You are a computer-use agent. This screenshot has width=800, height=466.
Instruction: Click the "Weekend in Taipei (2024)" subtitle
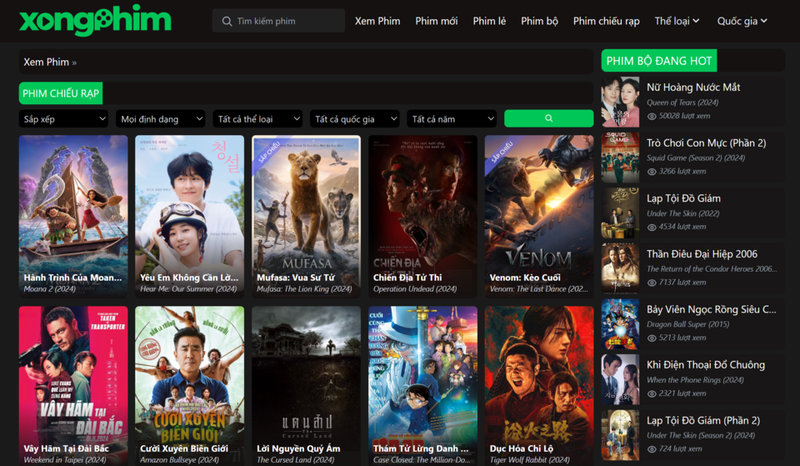(x=65, y=460)
